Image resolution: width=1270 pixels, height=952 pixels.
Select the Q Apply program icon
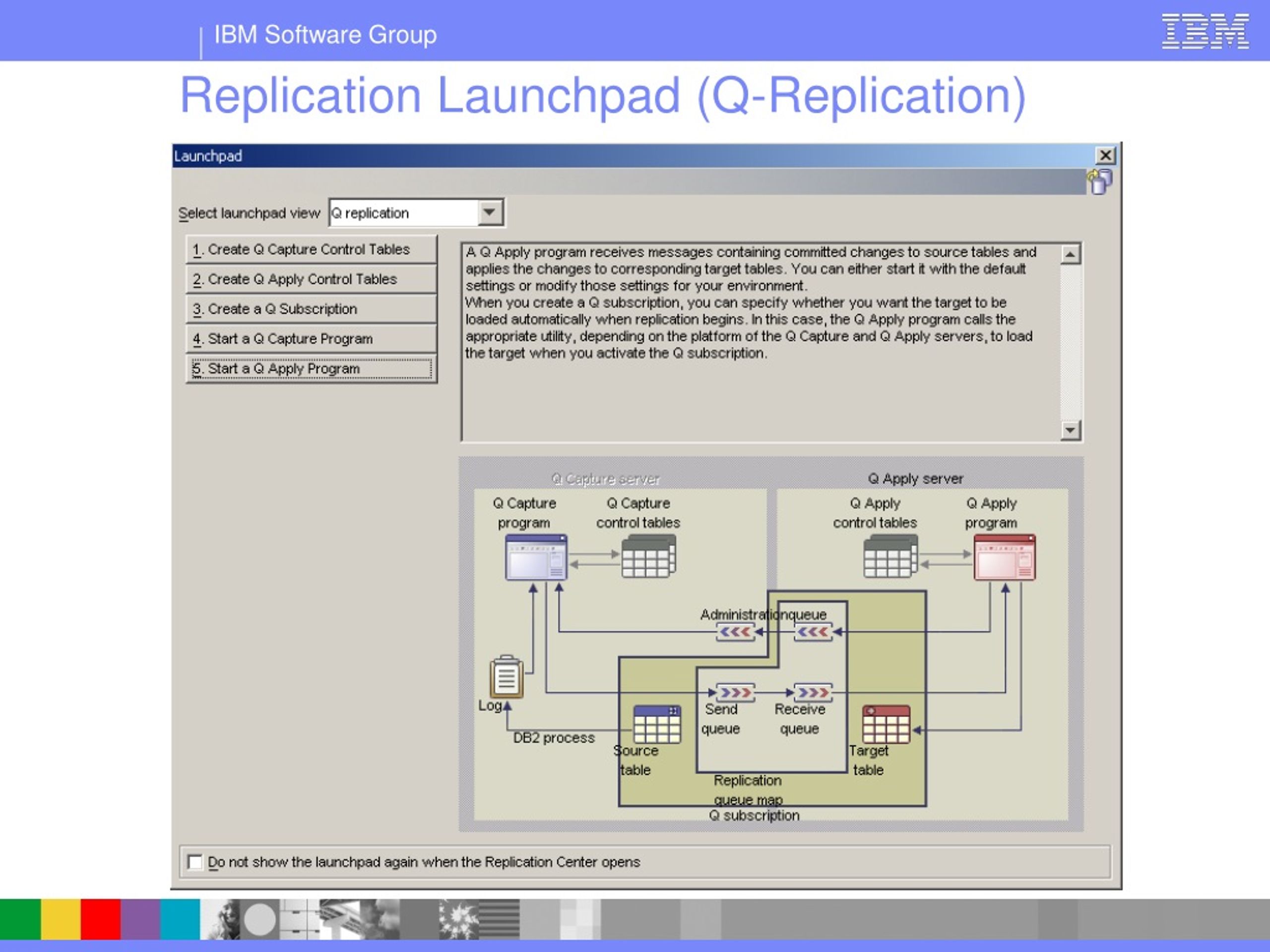point(1004,557)
